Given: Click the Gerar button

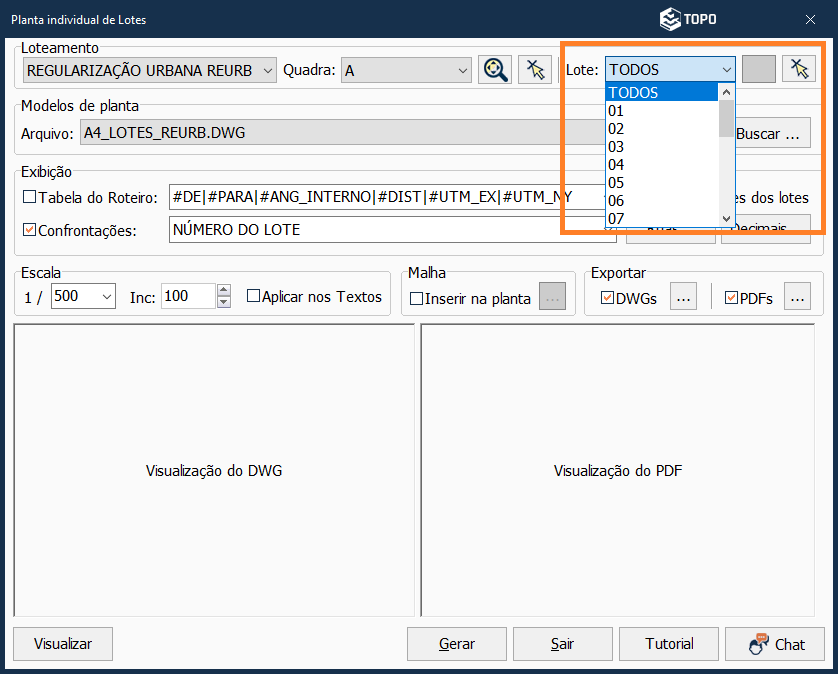Looking at the screenshot, I should click(x=457, y=644).
